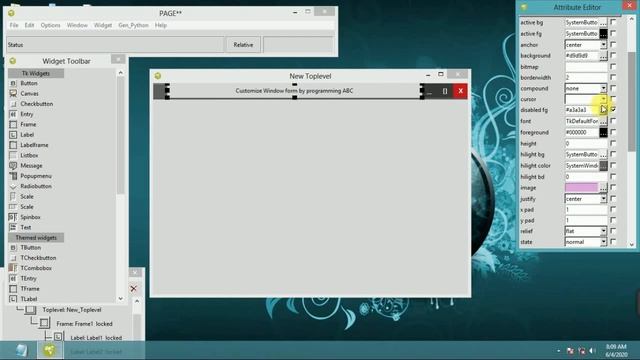Open the Options menu in PAGE

click(50, 25)
